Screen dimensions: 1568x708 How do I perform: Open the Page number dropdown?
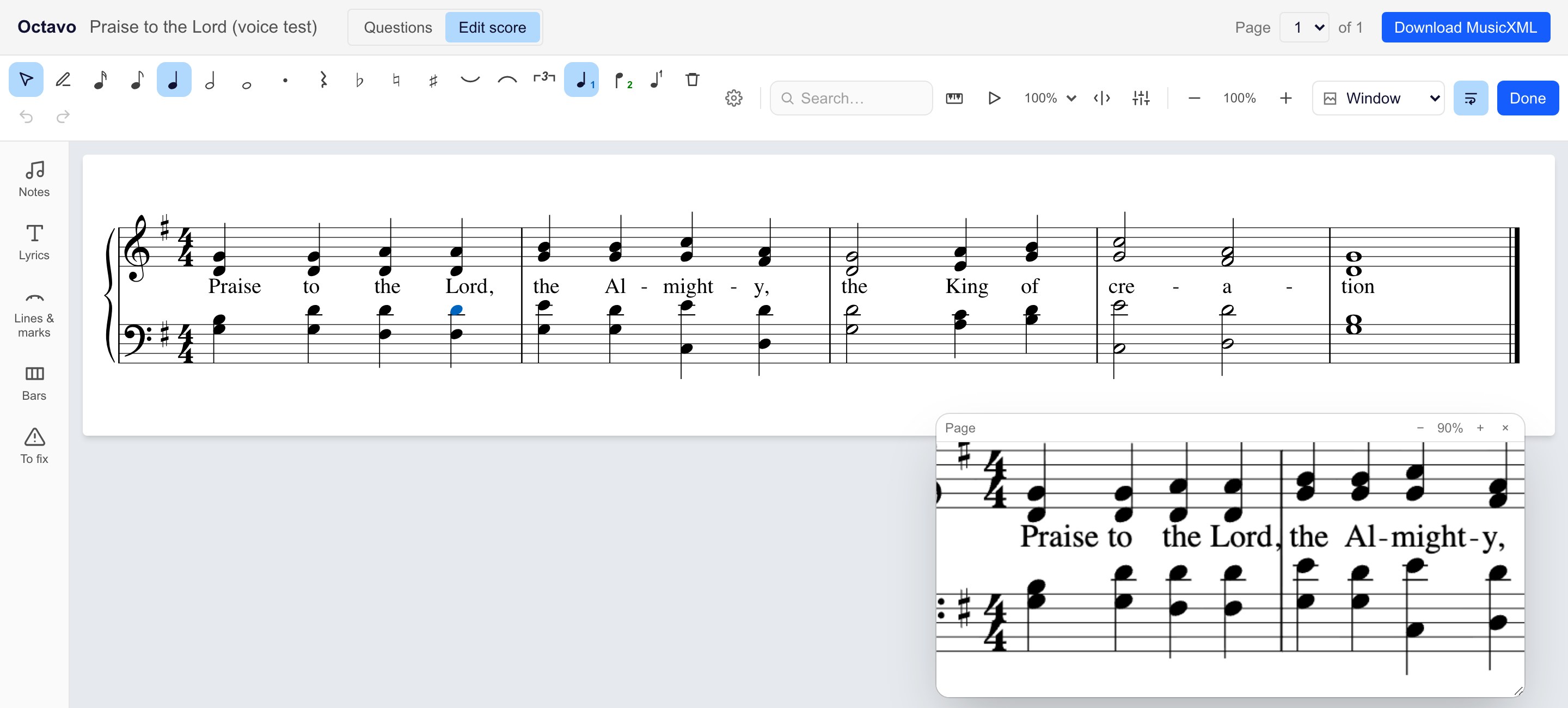(x=1304, y=27)
